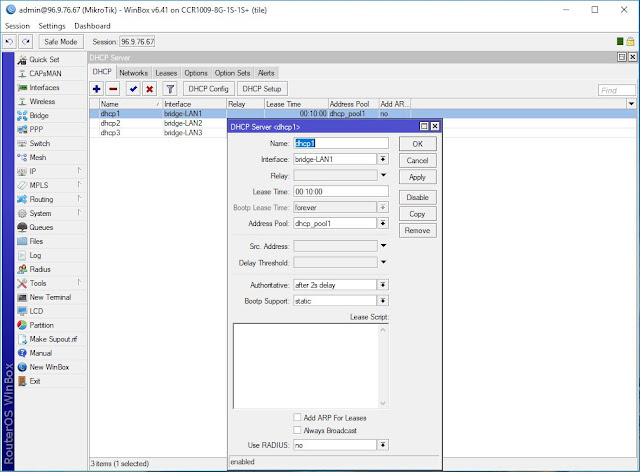Viewport: 640px width, 472px height.
Task: Click Disable button in dhcp1 dialog
Action: [418, 197]
